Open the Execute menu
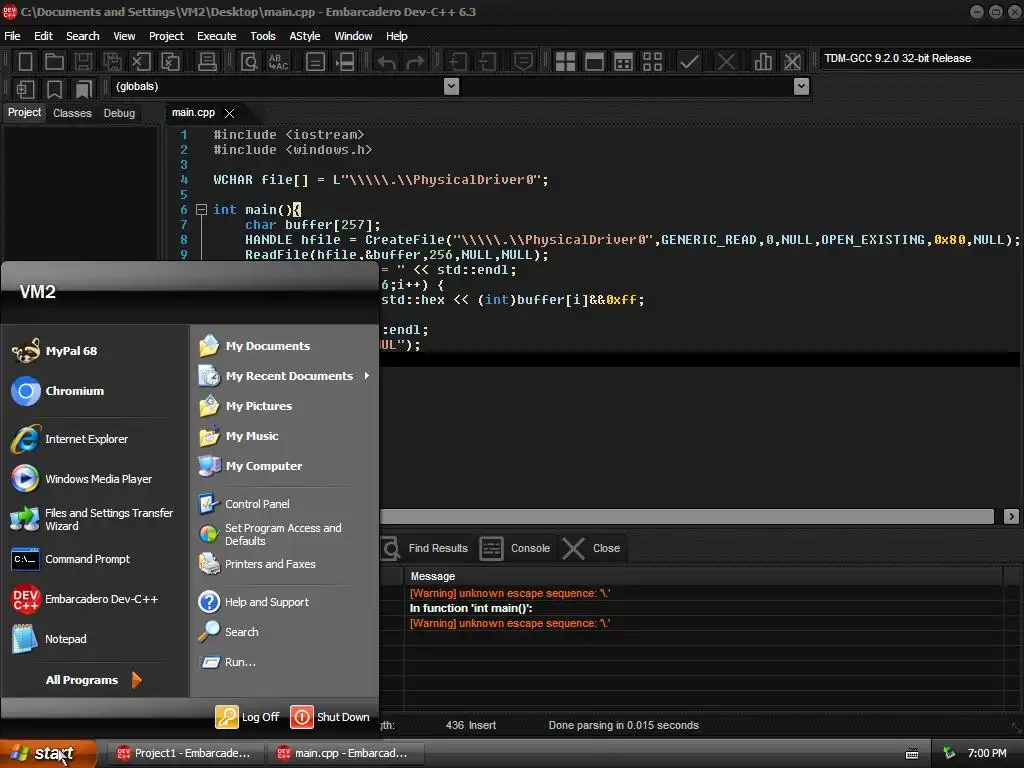Viewport: 1024px width, 768px height. coord(216,36)
